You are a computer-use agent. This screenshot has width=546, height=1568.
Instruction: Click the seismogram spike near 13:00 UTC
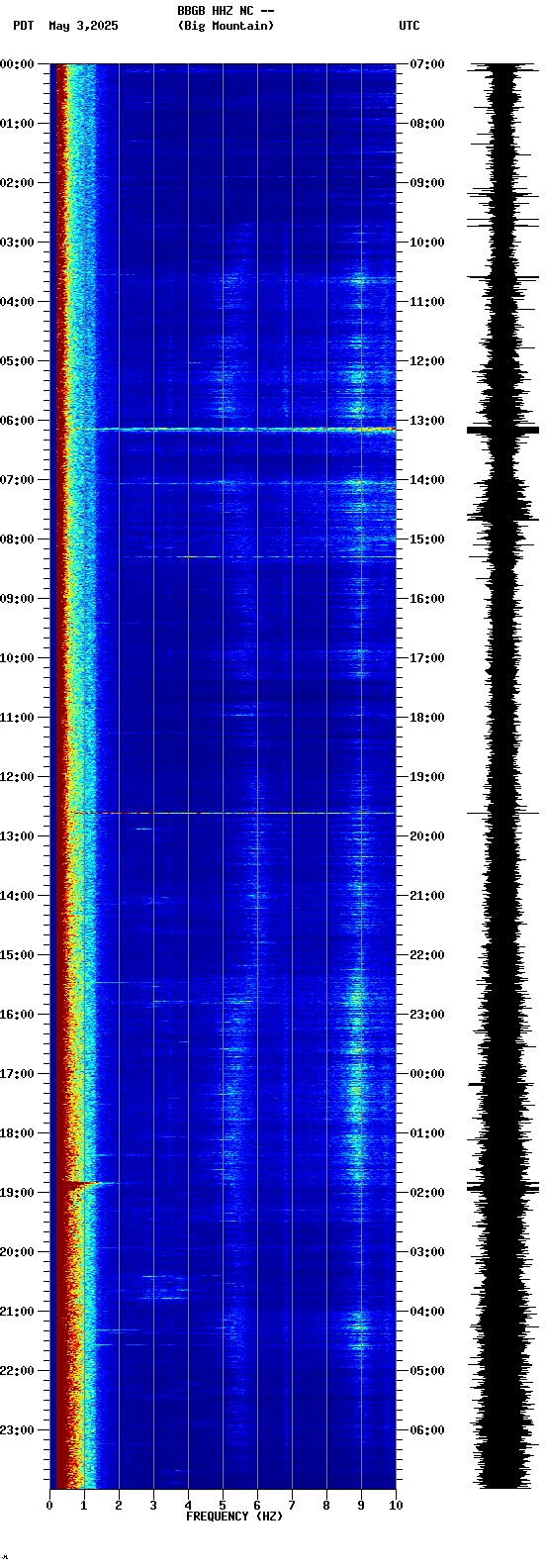[502, 430]
